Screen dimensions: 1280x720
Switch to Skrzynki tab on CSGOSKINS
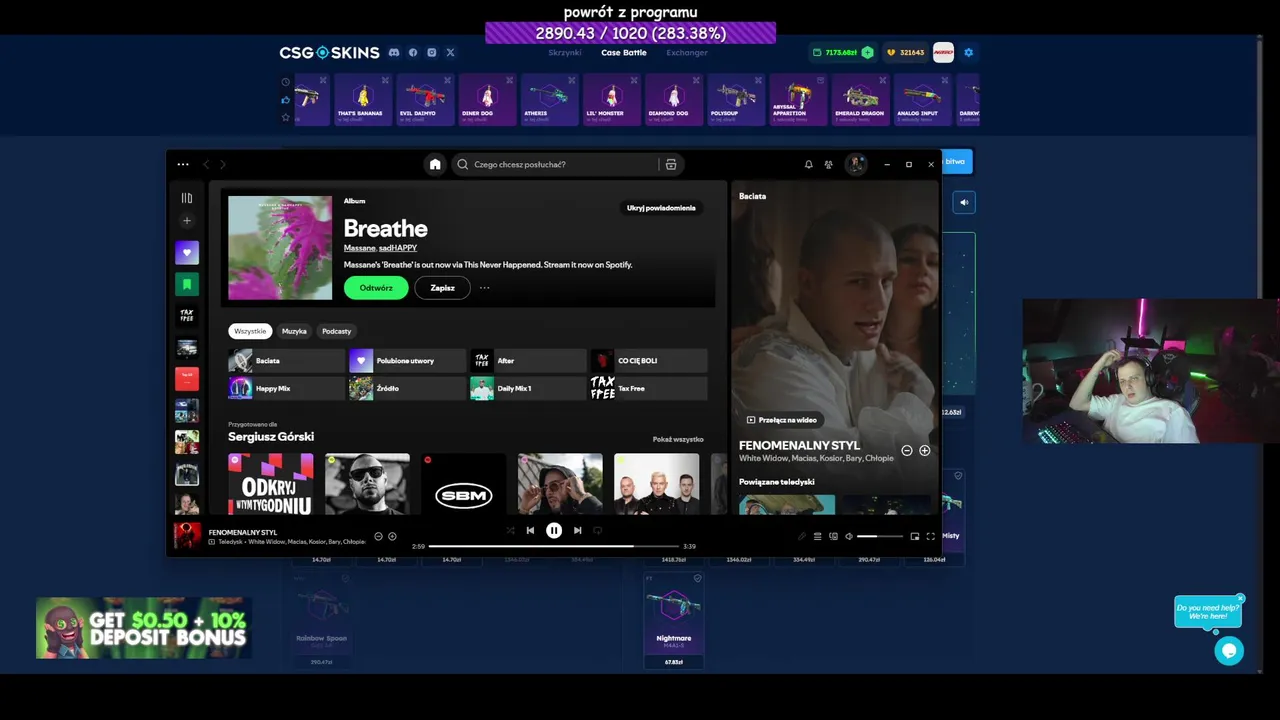[565, 53]
